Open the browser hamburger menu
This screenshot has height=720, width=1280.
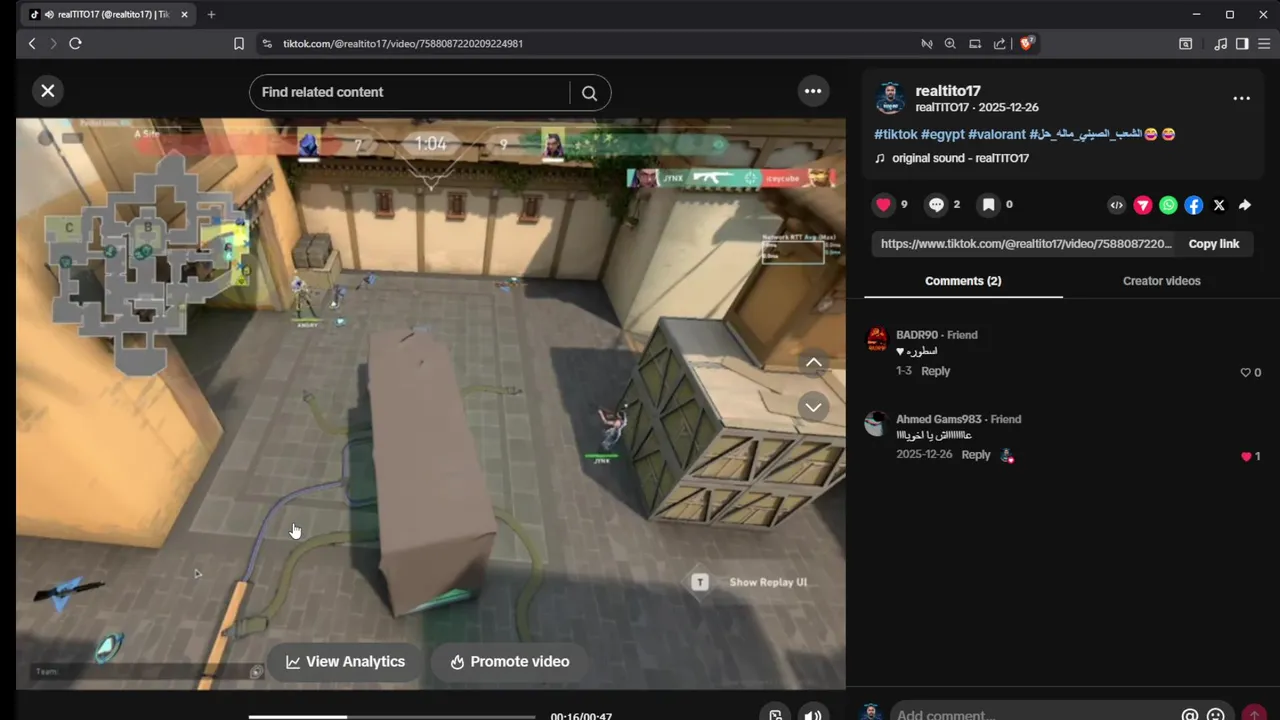(1264, 43)
